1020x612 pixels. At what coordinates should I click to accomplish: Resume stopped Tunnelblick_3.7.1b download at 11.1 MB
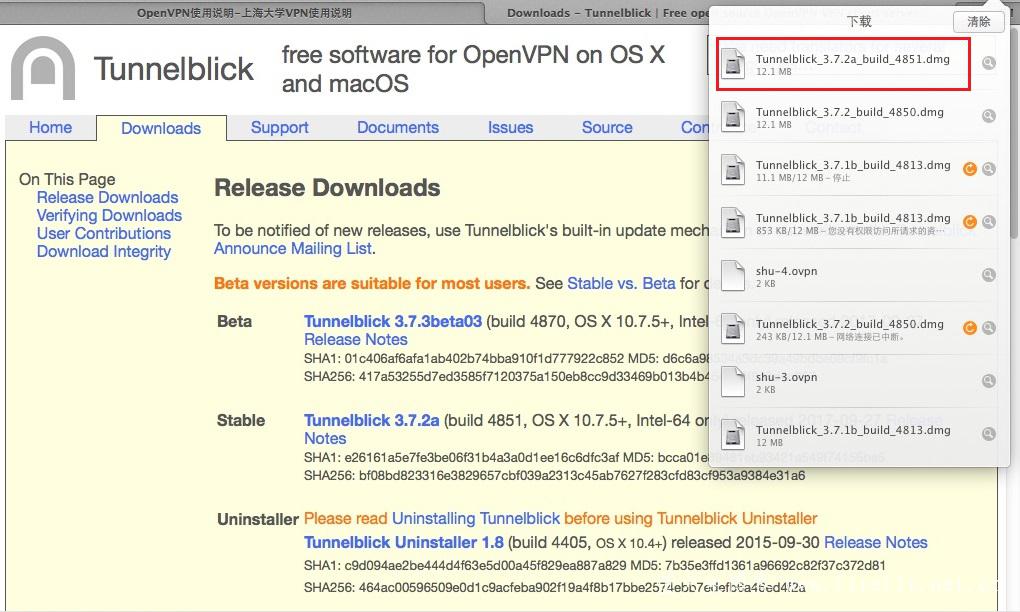tap(969, 169)
